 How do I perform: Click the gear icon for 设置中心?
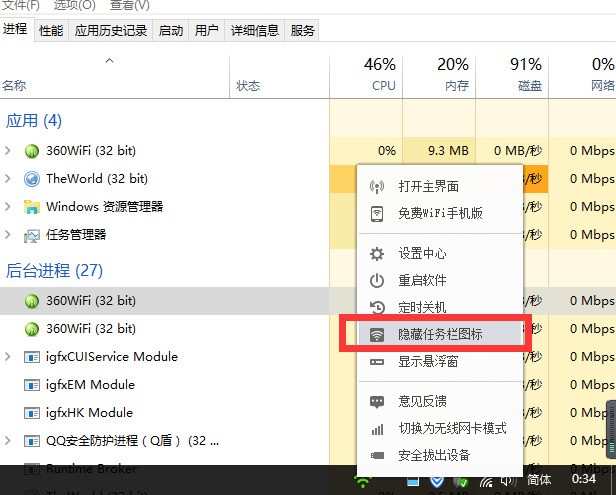(x=377, y=254)
